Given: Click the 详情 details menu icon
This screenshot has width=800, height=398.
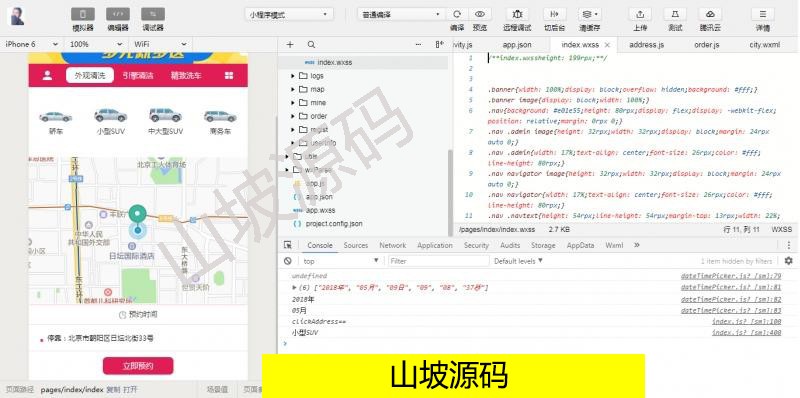Looking at the screenshot, I should [763, 14].
